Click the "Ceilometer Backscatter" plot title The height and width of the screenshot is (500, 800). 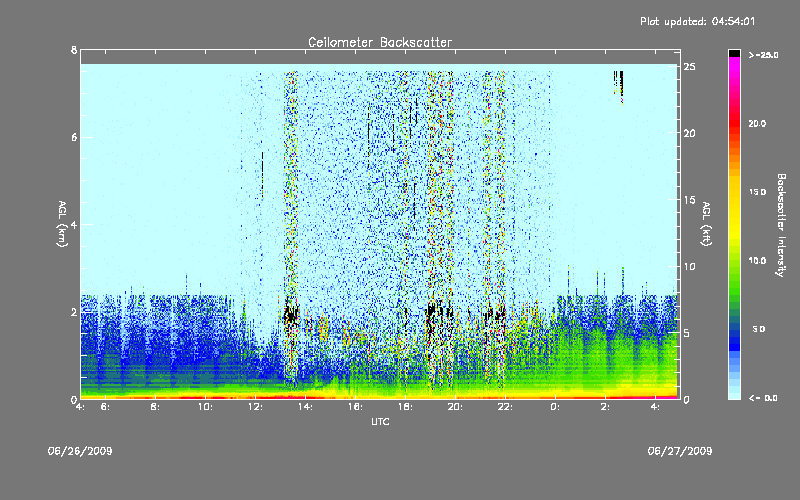380,42
